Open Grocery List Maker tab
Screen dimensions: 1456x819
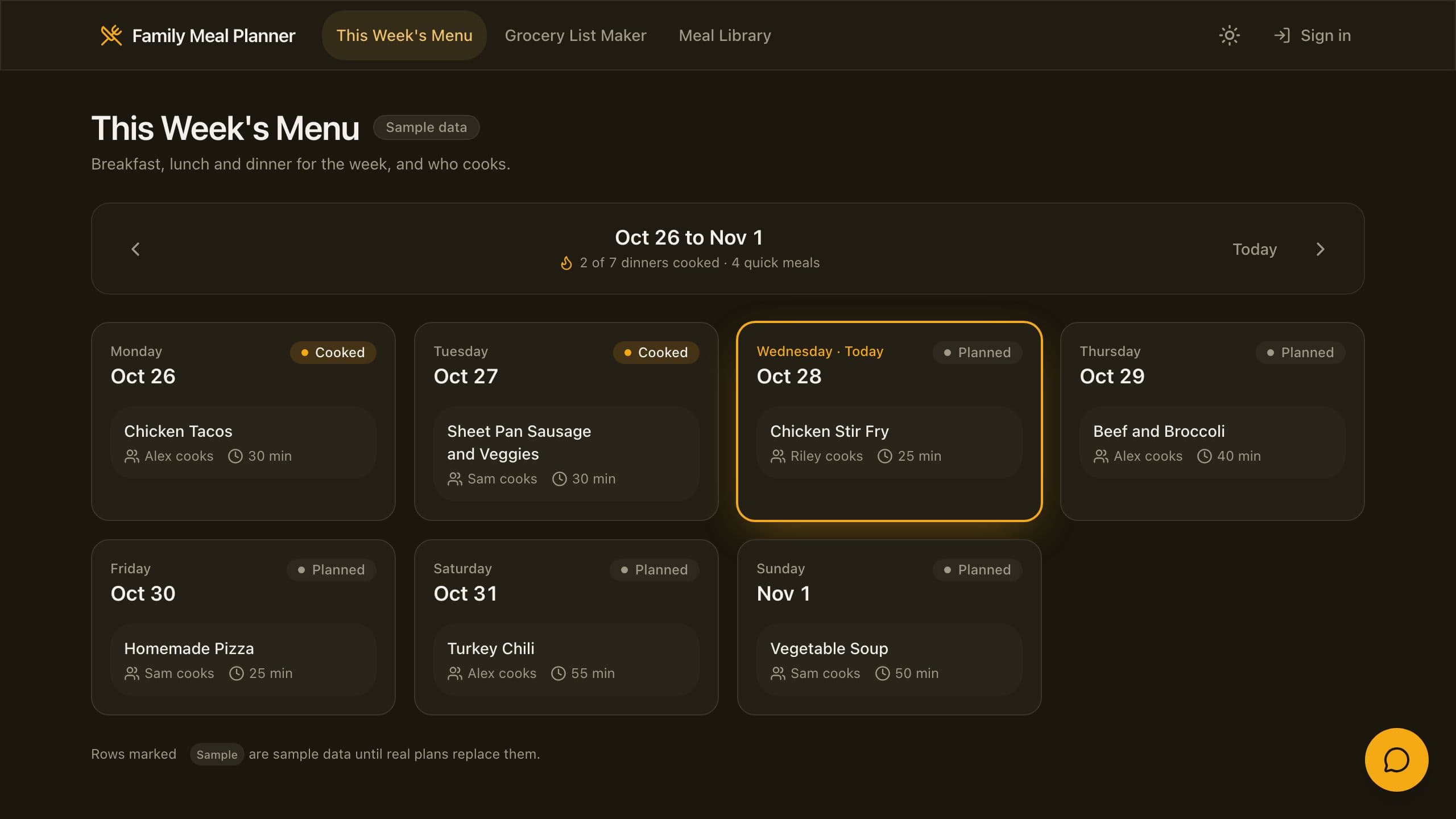pyautogui.click(x=576, y=35)
